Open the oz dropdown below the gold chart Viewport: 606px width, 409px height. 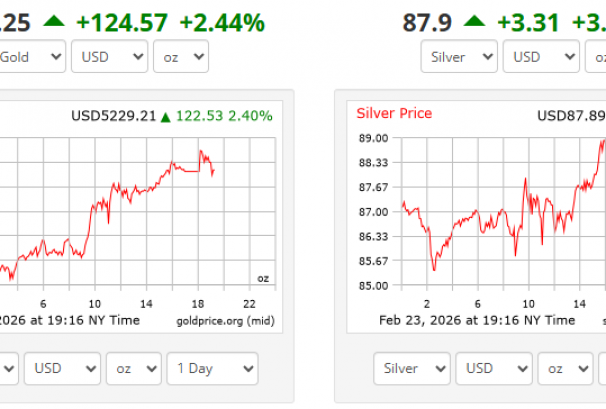pyautogui.click(x=134, y=368)
